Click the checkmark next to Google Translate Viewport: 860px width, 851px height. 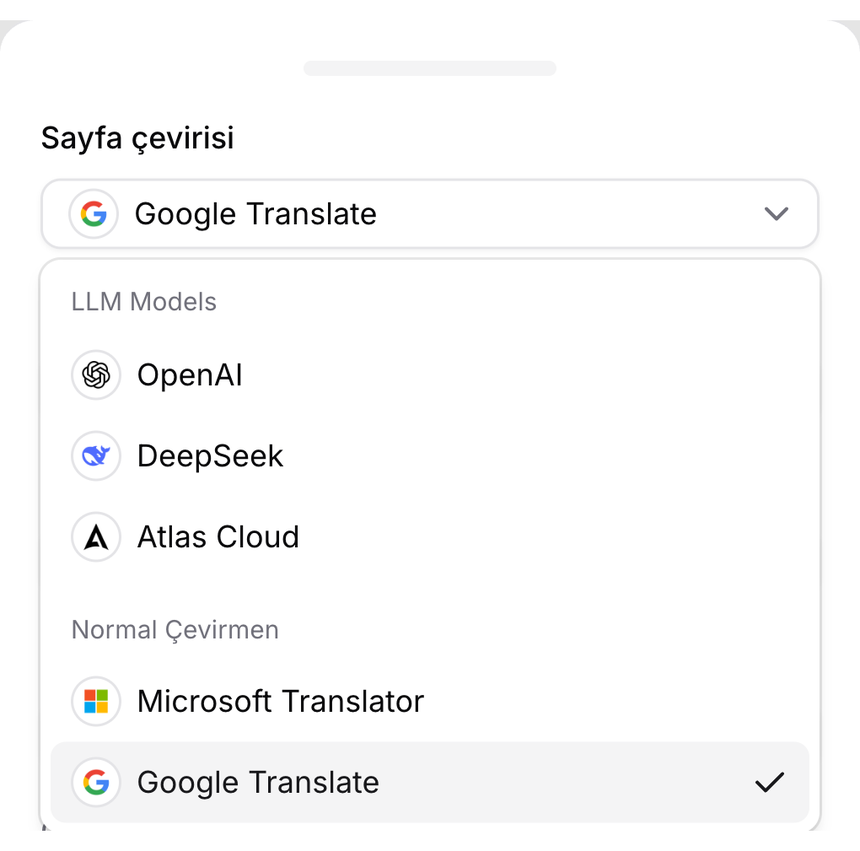coord(770,782)
